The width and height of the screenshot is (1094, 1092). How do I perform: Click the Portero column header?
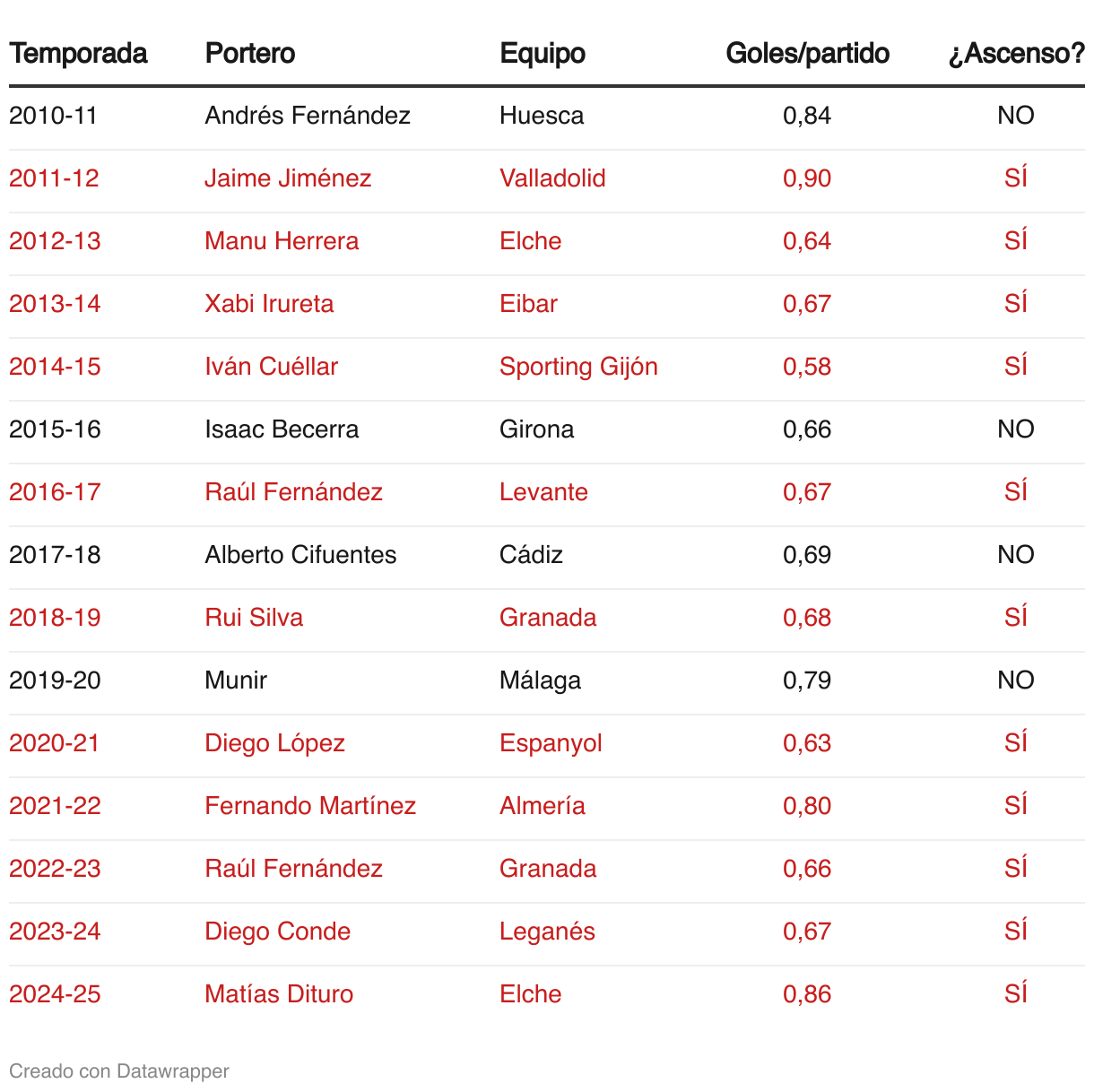250,53
